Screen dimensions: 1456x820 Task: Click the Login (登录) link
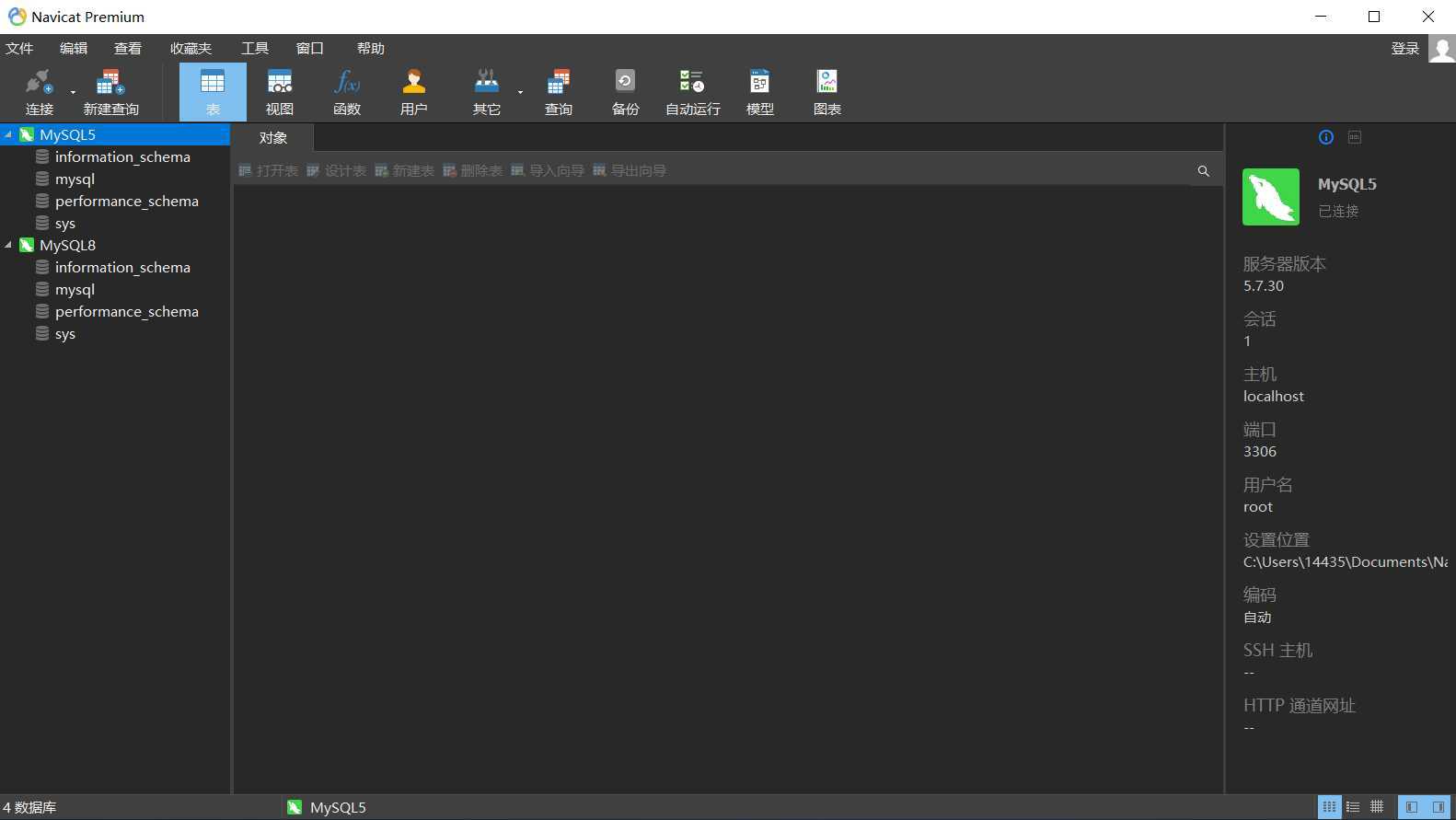(x=1404, y=49)
